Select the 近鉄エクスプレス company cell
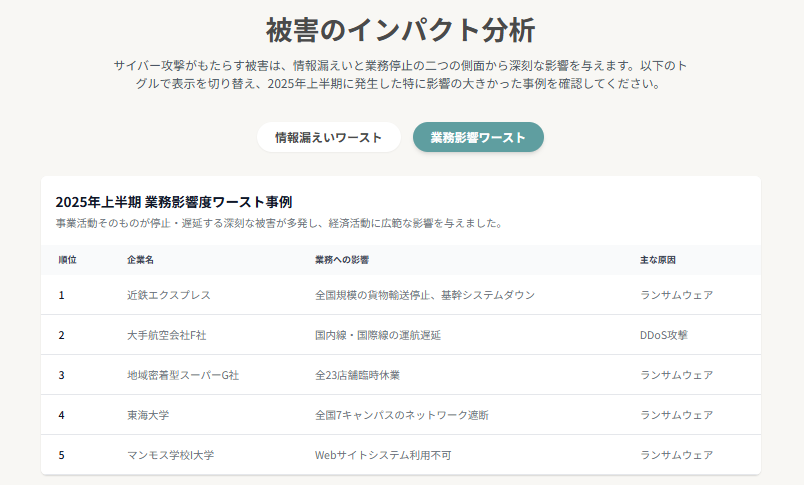Screen dimensions: 804x485 pos(169,295)
